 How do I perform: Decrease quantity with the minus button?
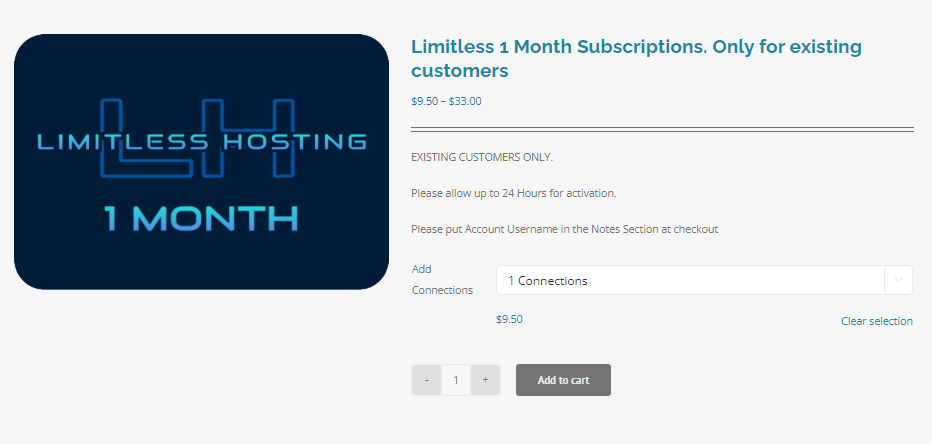pos(427,380)
